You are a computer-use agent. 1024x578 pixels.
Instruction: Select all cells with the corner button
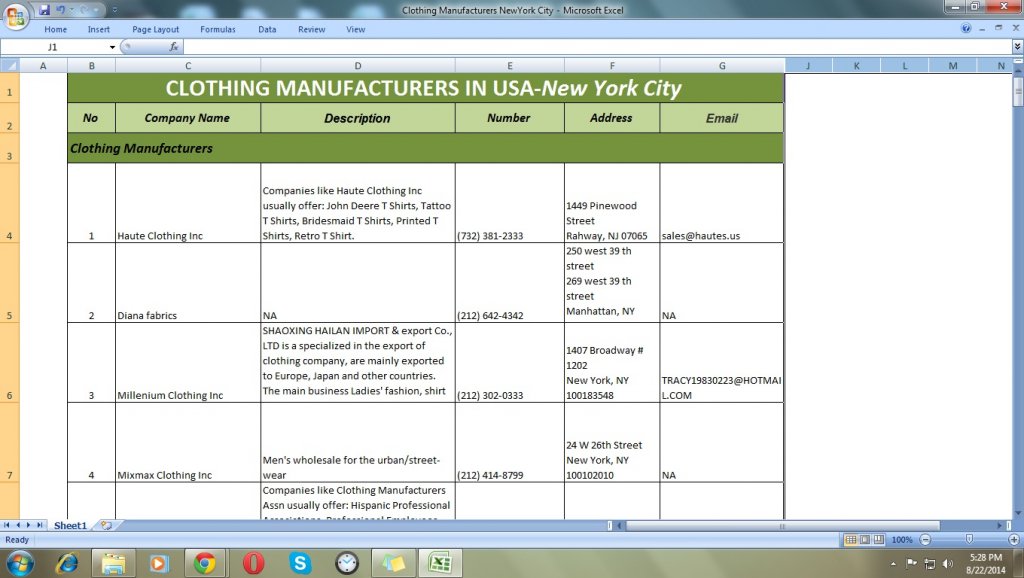(x=10, y=65)
